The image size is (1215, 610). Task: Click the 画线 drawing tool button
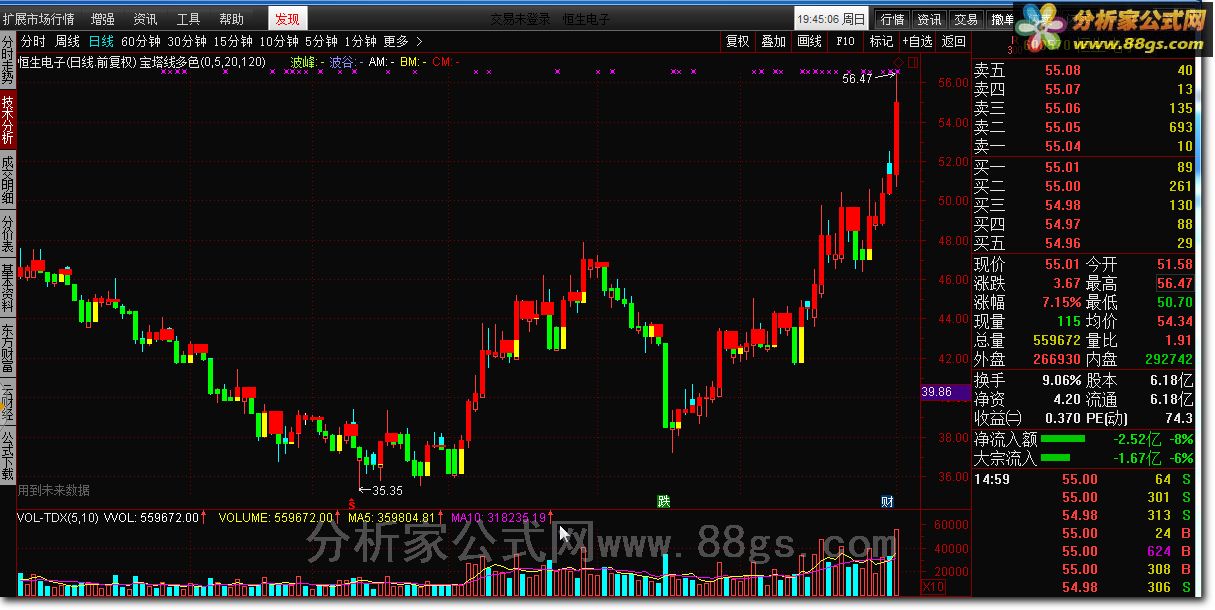pos(810,41)
